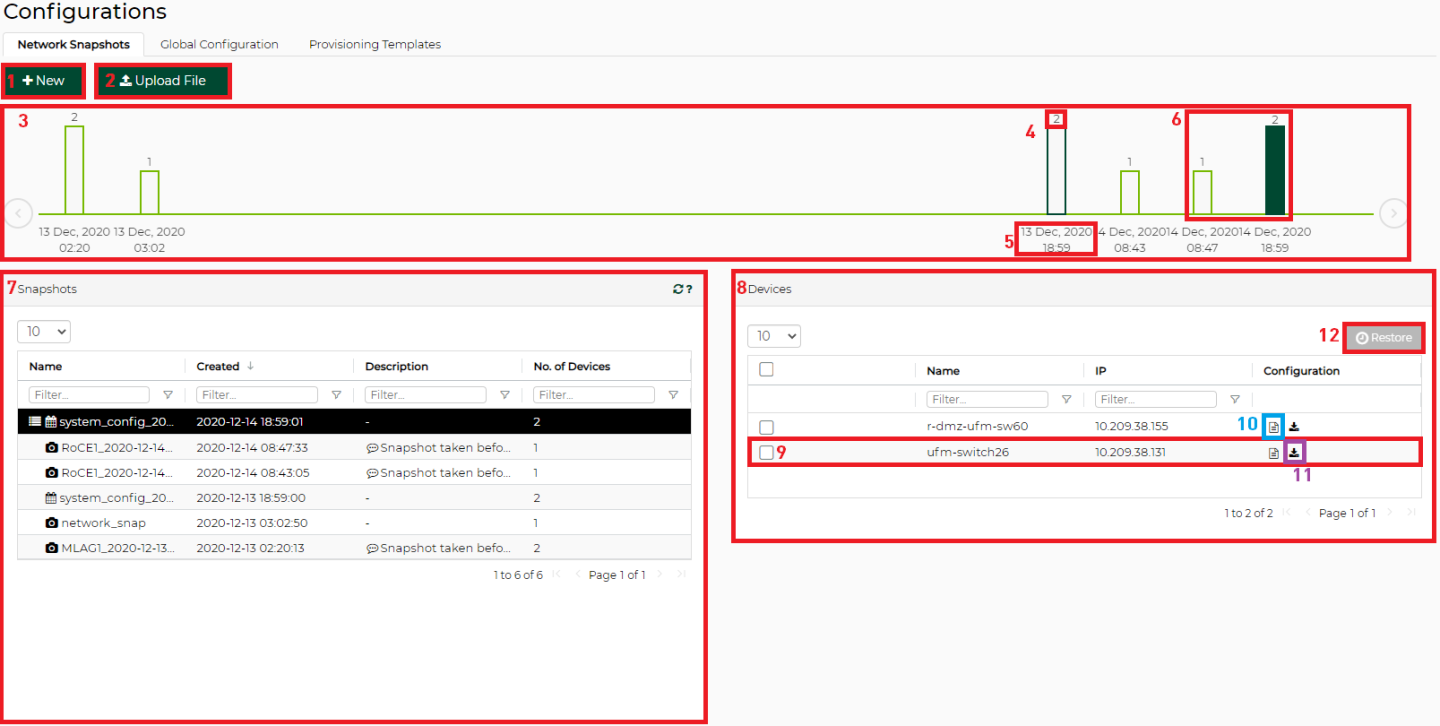Download configuration for ufm-switch26
Image resolution: width=1440 pixels, height=726 pixels.
[1294, 453]
